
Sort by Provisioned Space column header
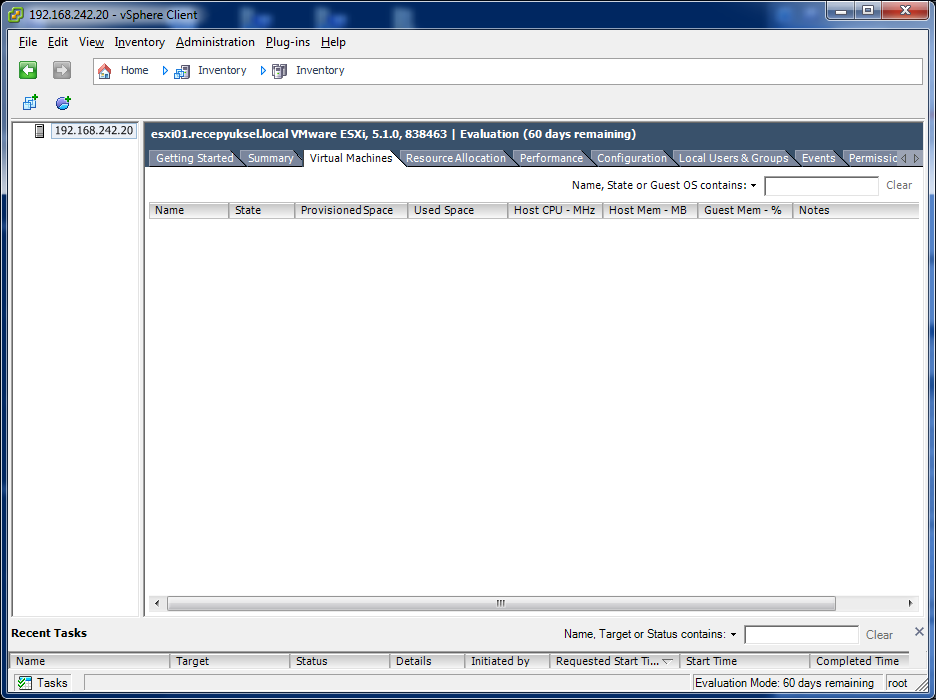click(351, 210)
